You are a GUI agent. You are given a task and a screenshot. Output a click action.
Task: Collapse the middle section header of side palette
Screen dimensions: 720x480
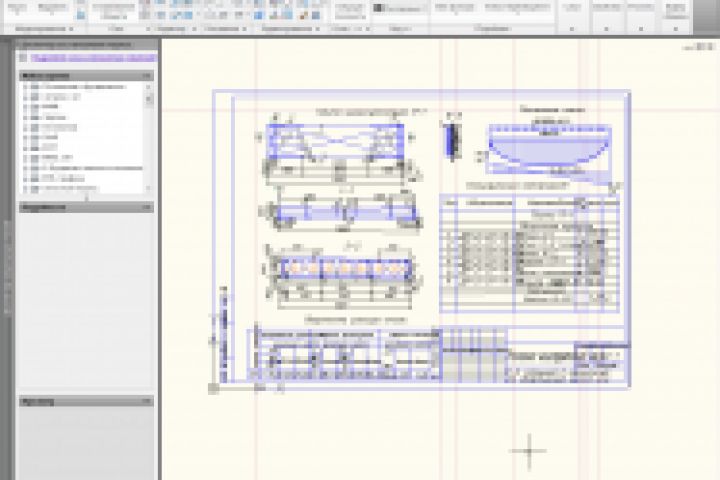(x=146, y=207)
